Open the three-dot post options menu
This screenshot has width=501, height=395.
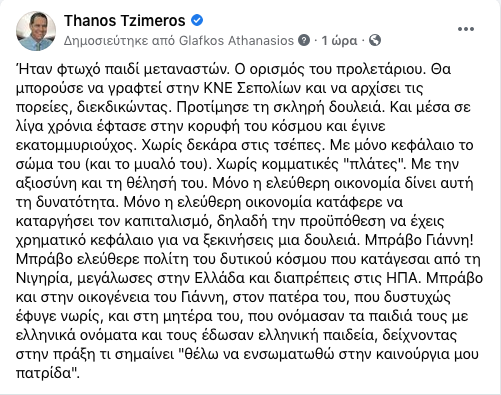(466, 29)
